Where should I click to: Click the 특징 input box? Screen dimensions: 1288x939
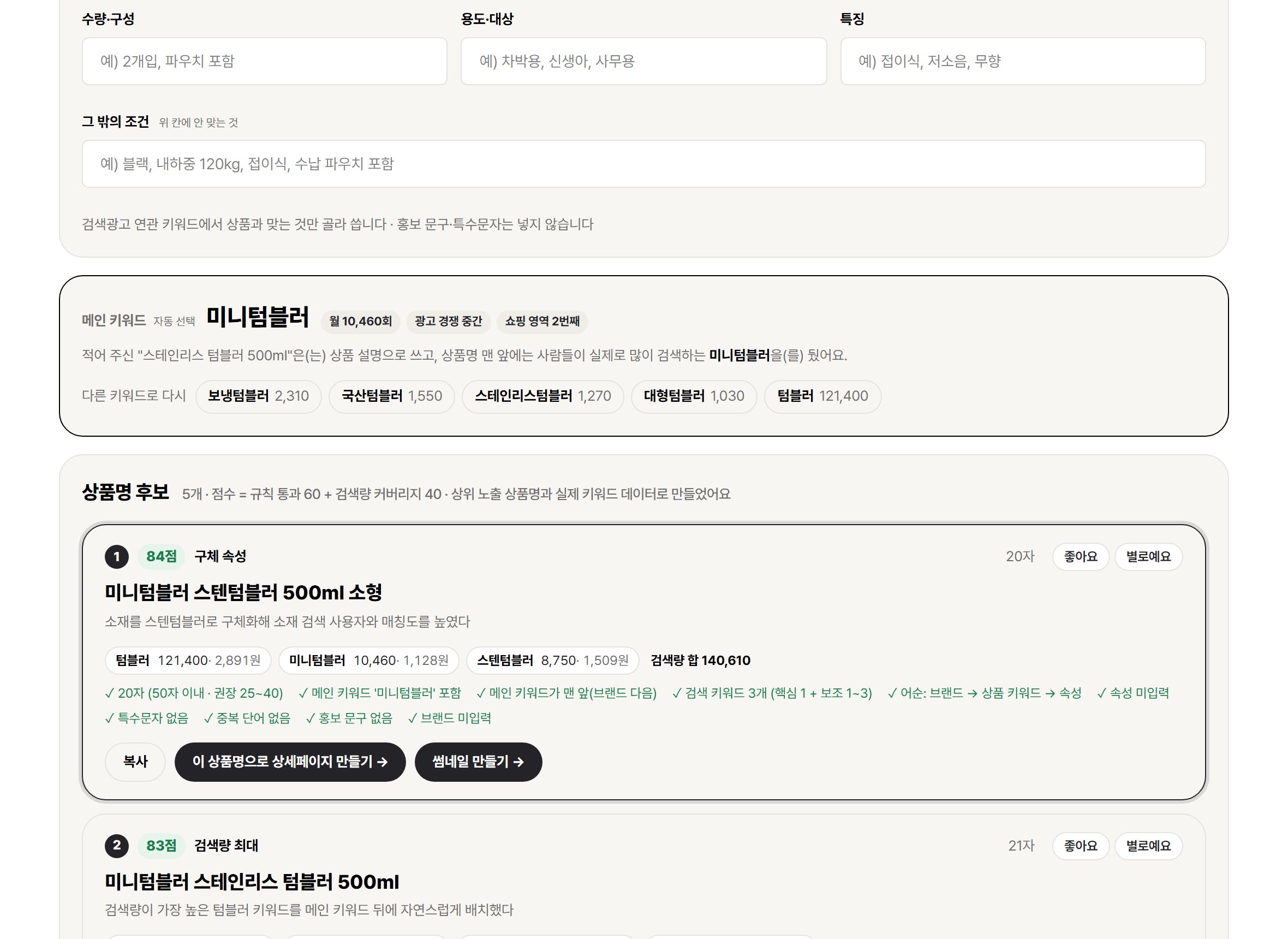(1023, 61)
